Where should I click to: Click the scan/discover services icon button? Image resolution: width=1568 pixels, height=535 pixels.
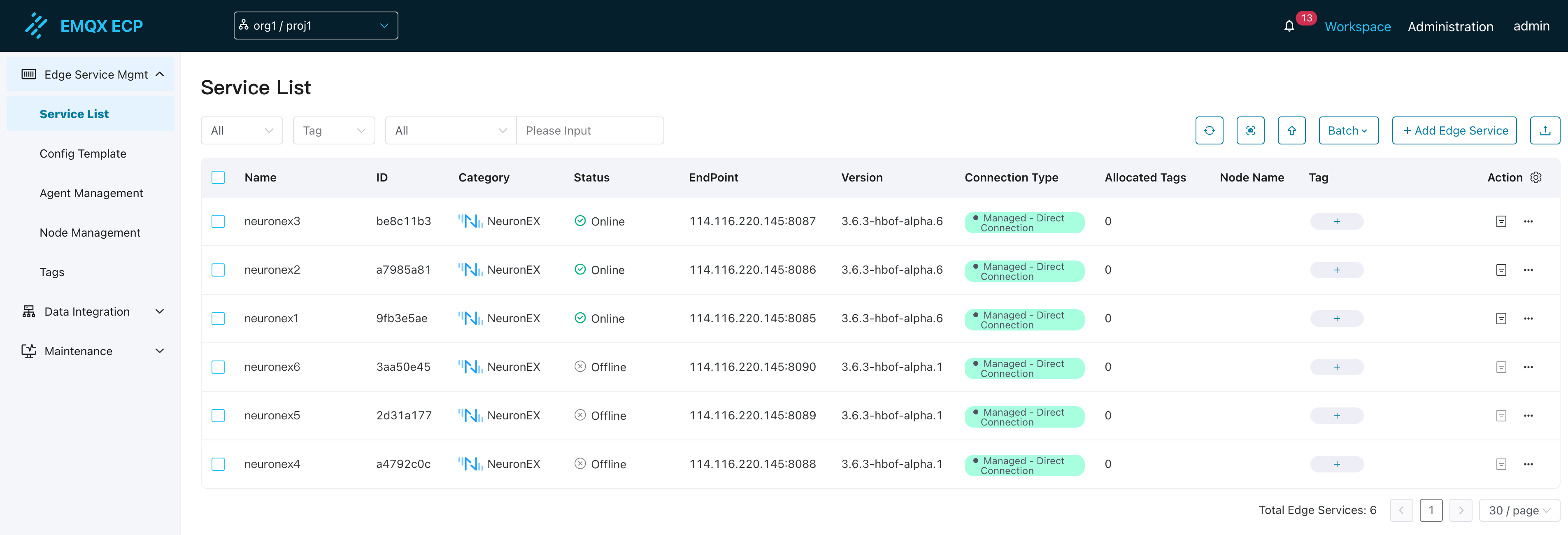pos(1250,130)
